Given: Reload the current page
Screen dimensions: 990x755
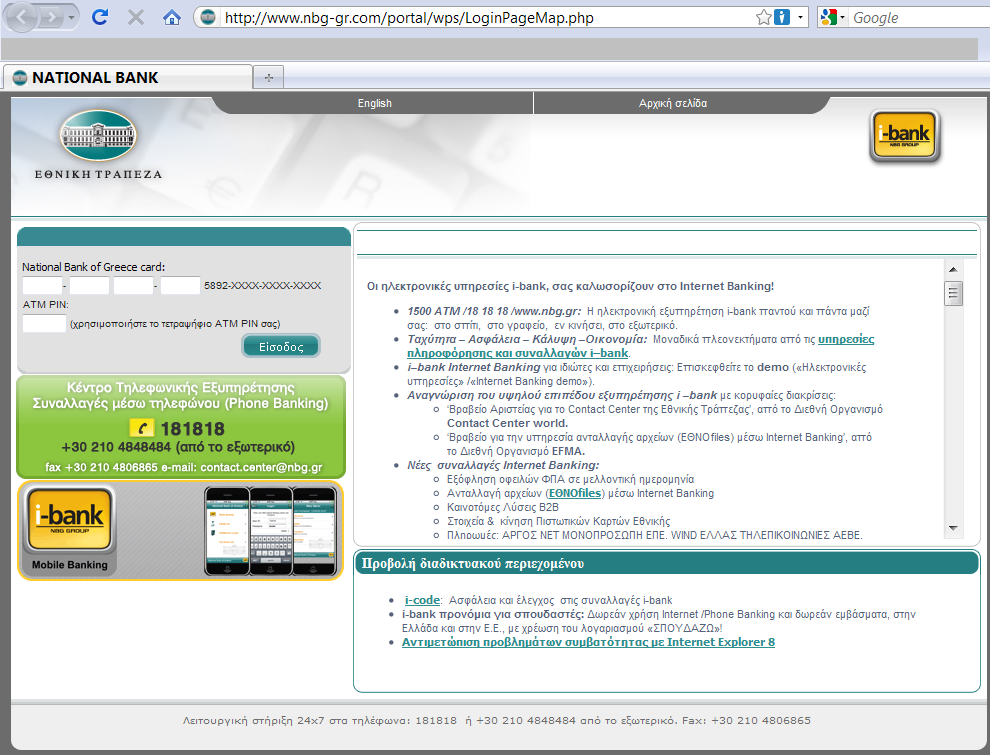Looking at the screenshot, I should tap(100, 17).
